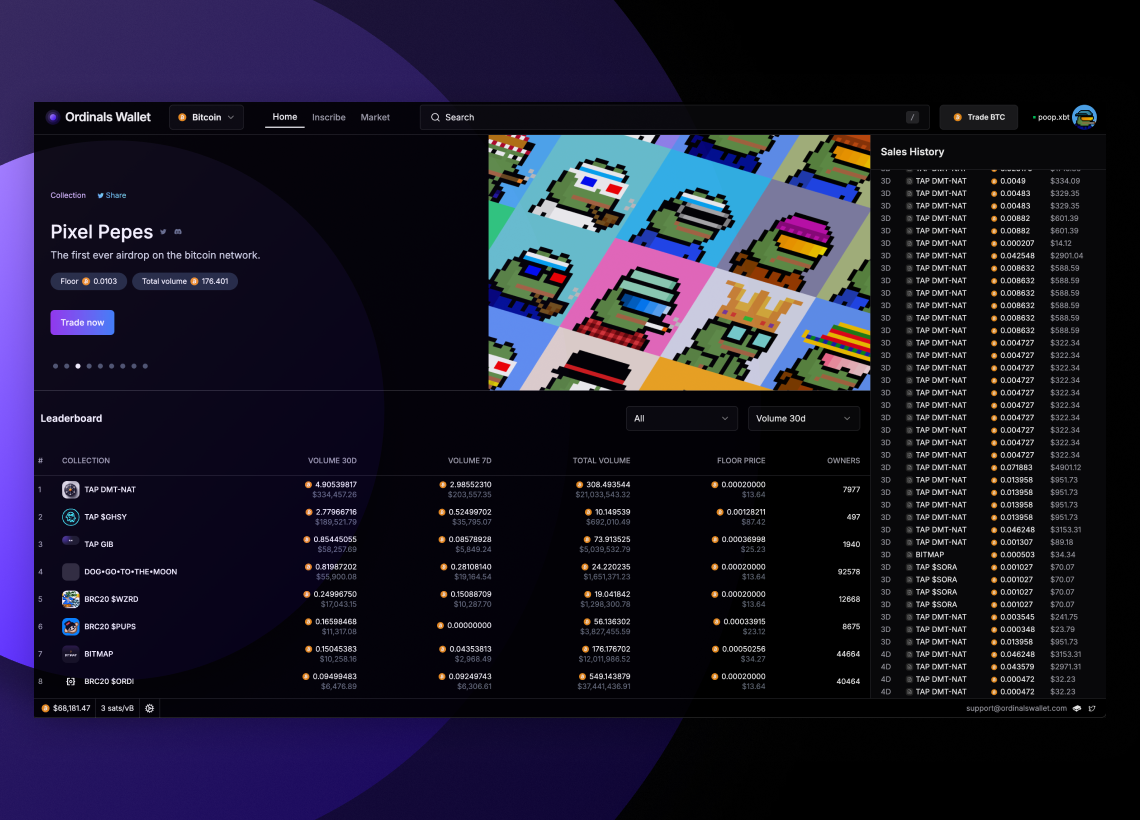Click the DOG•GO•TO•THE•MOON collection icon
The image size is (1140, 820).
[x=71, y=572]
